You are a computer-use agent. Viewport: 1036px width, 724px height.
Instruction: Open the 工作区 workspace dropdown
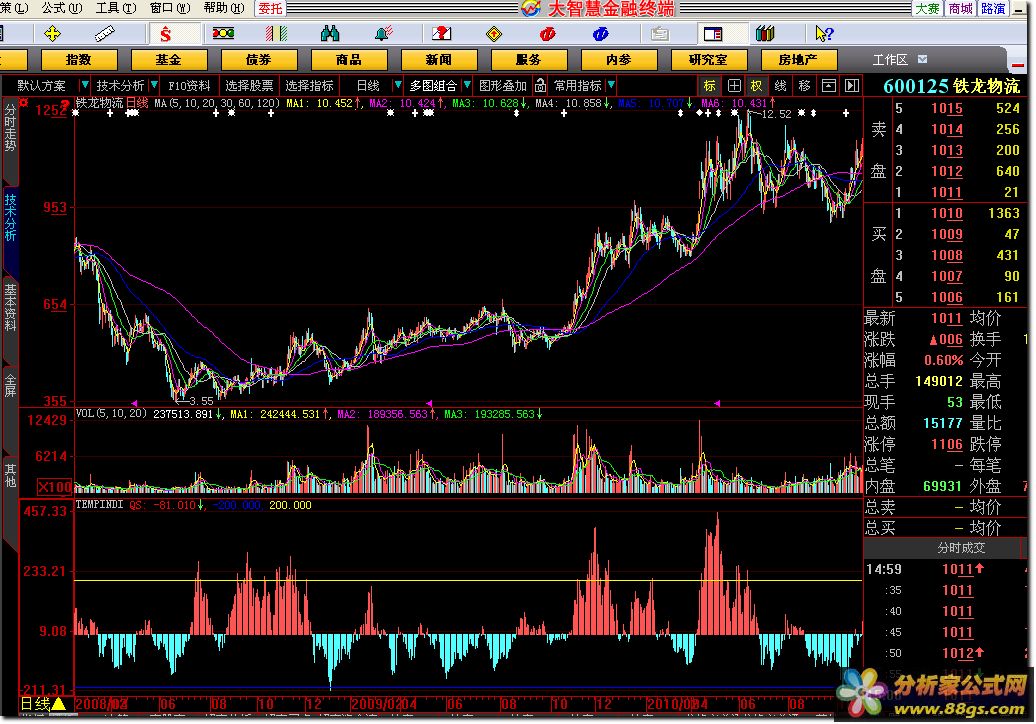click(x=922, y=59)
